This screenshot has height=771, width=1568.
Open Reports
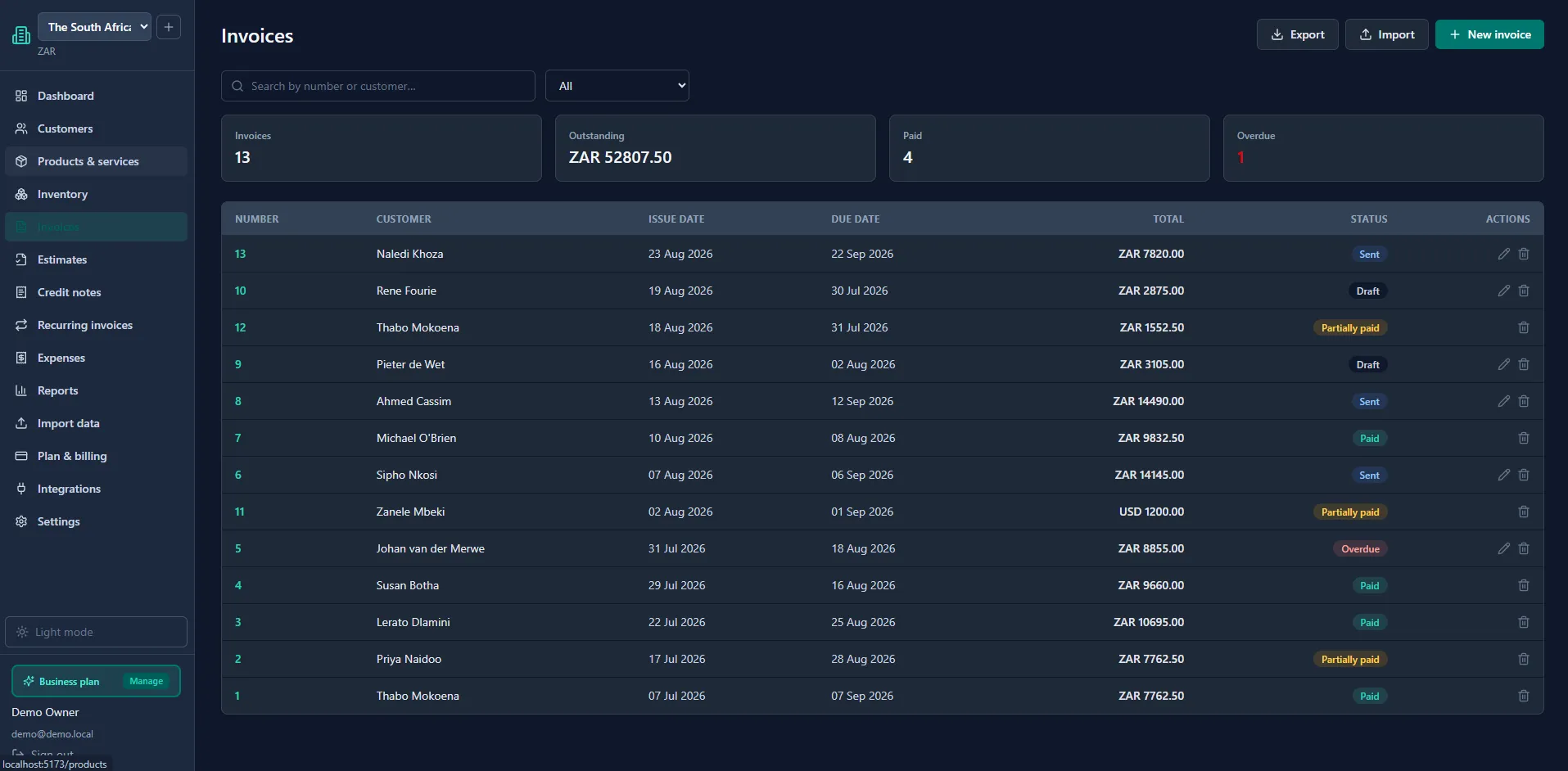tap(96, 390)
